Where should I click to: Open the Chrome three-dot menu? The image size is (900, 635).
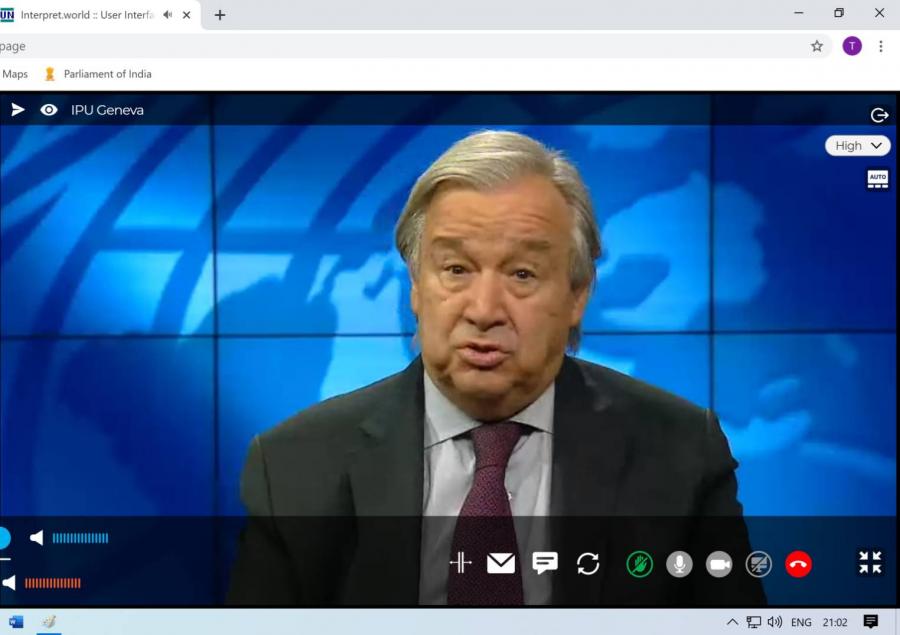[x=880, y=46]
